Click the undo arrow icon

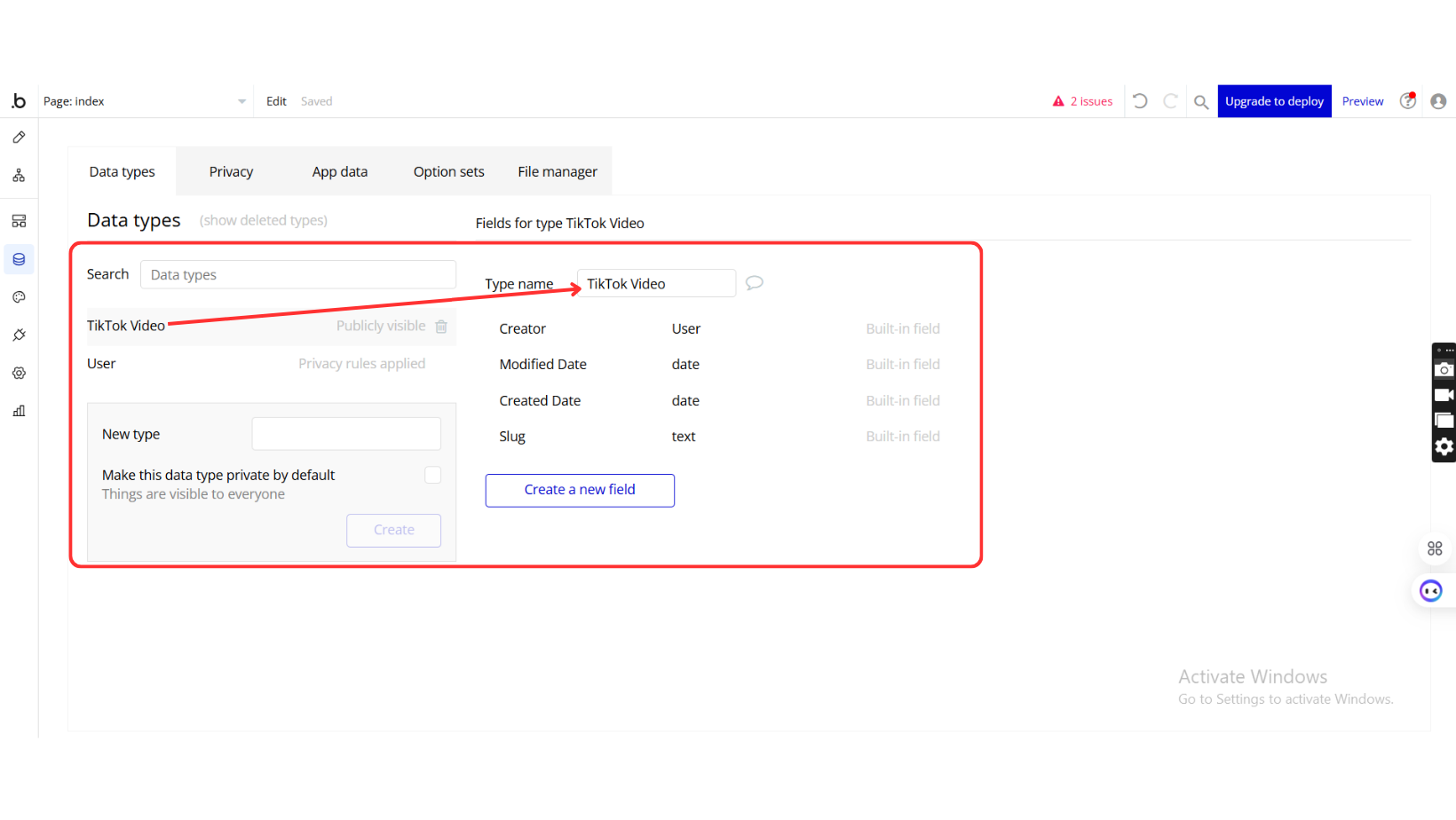click(1141, 101)
